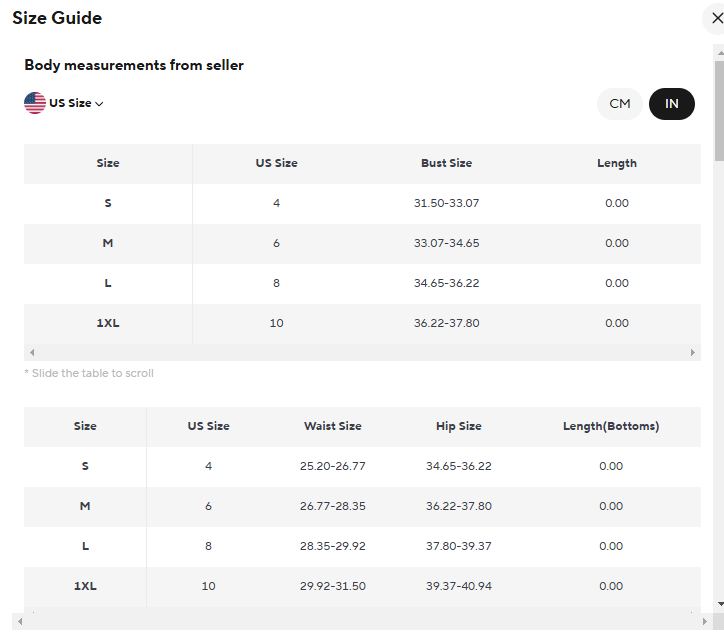Click left arrow of first table scrollbar

point(32,352)
